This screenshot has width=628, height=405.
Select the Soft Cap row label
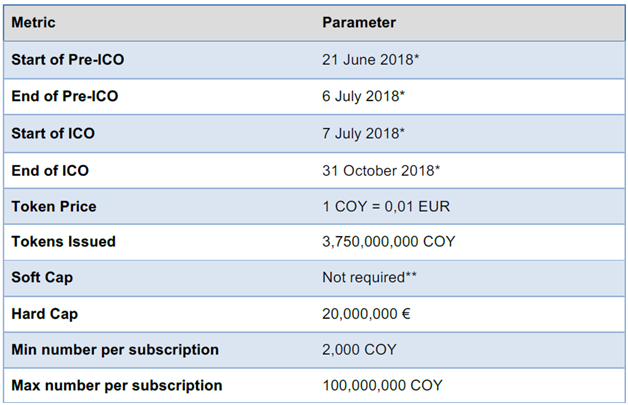point(42,277)
